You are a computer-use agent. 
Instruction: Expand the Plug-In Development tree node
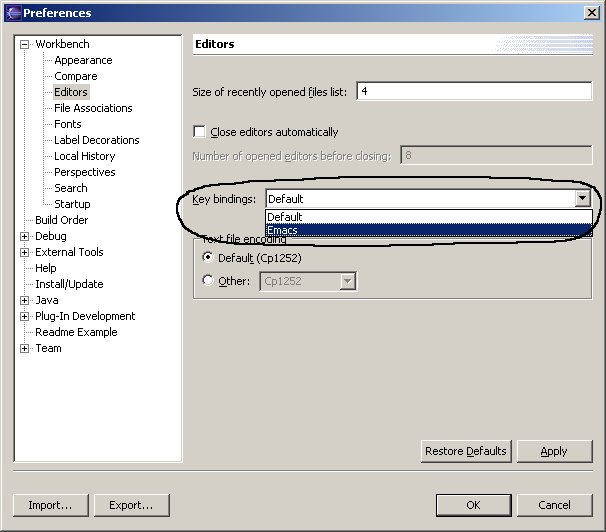[25, 317]
